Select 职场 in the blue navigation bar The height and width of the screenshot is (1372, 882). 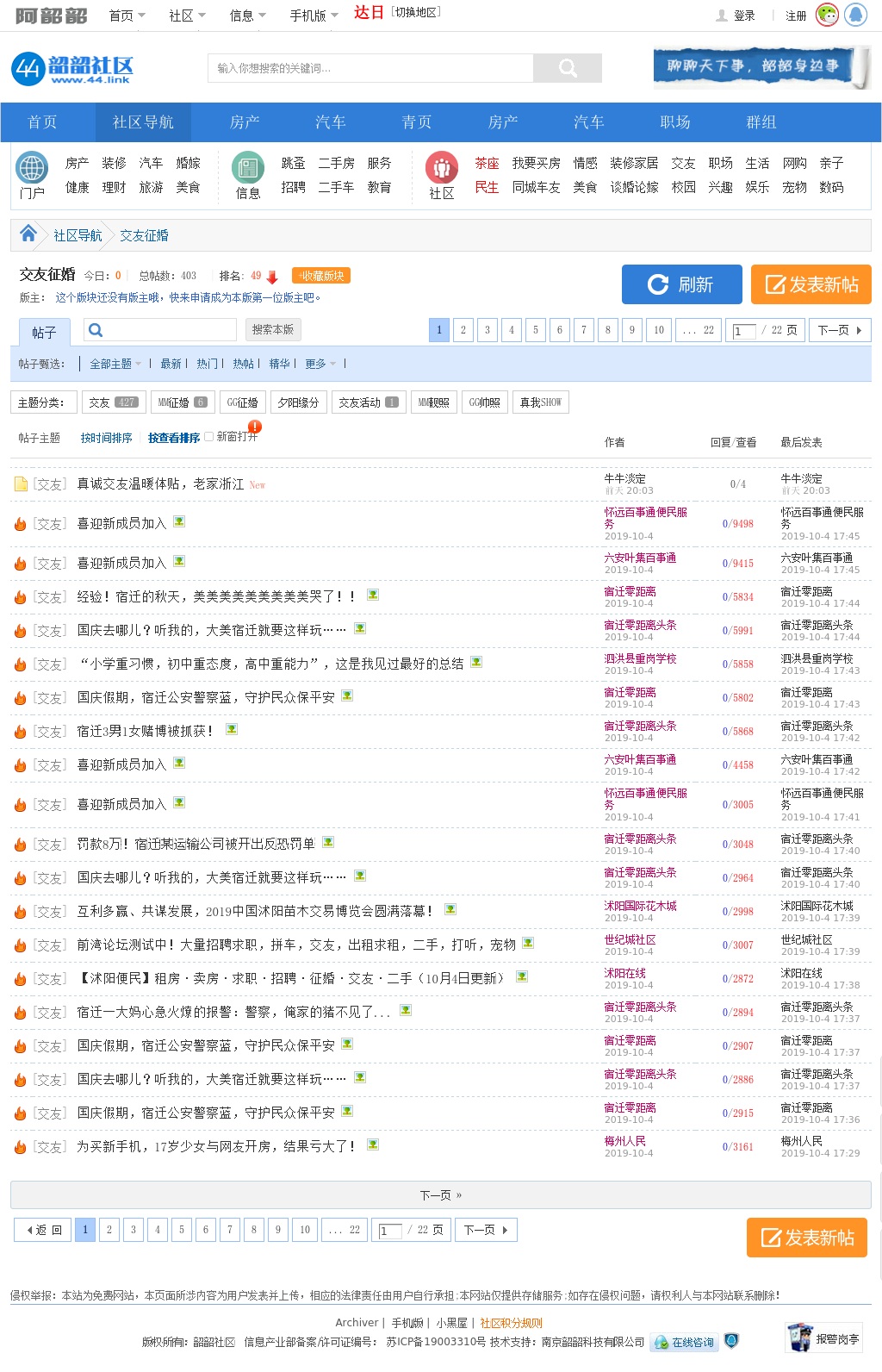(x=674, y=122)
